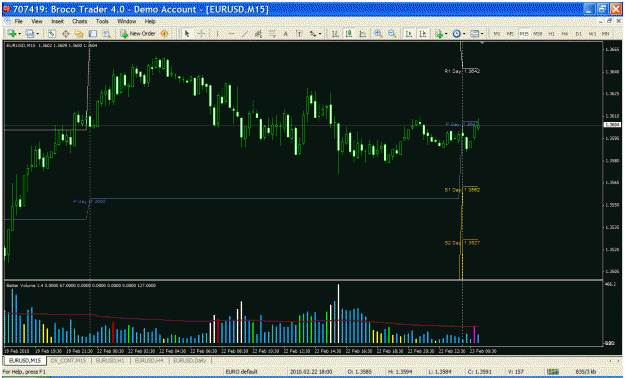Switch to the EURUSD,H1 chart tab
This screenshot has width=625, height=378.
110,360
